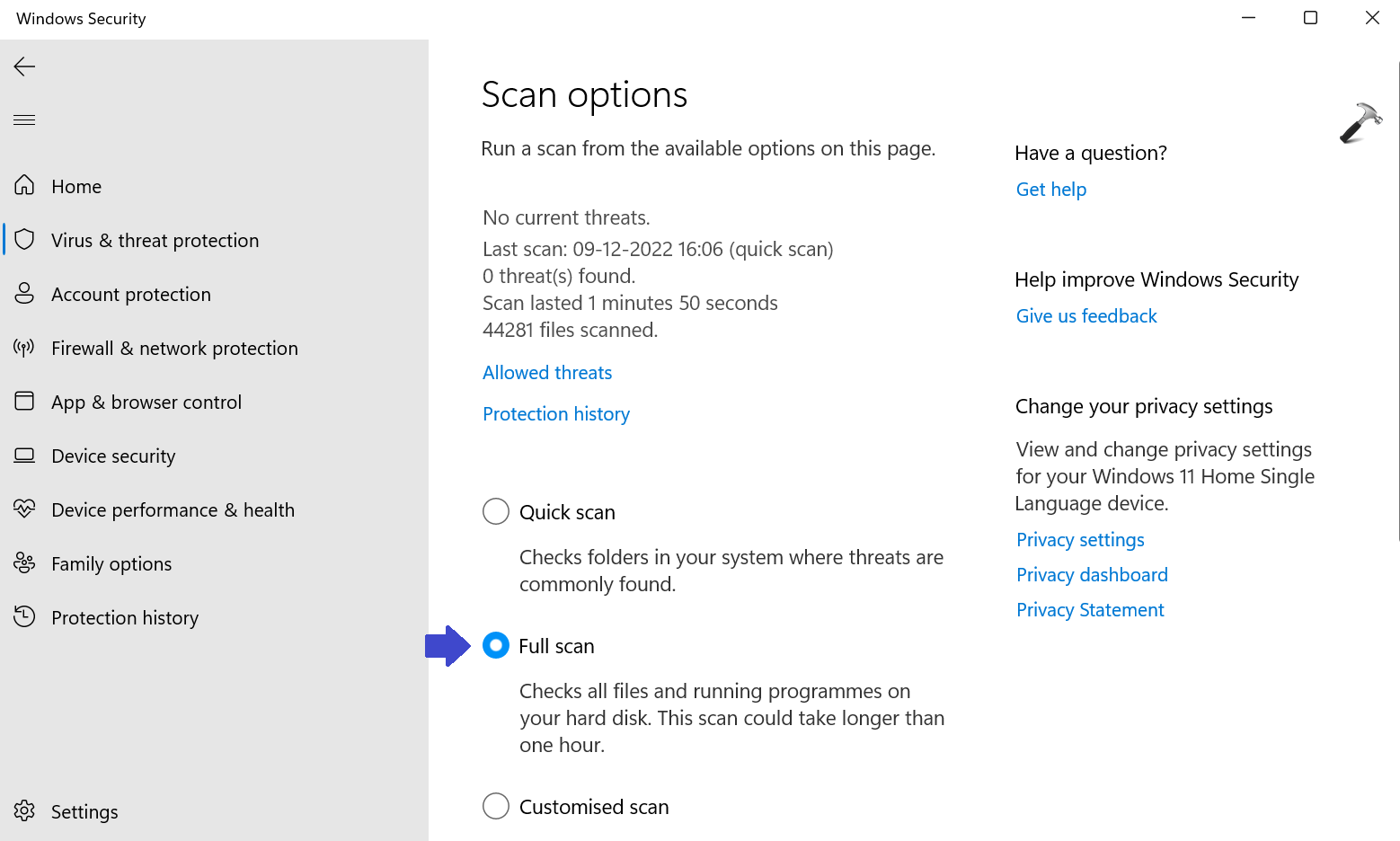Click the Firewall & network protection icon

coord(24,348)
